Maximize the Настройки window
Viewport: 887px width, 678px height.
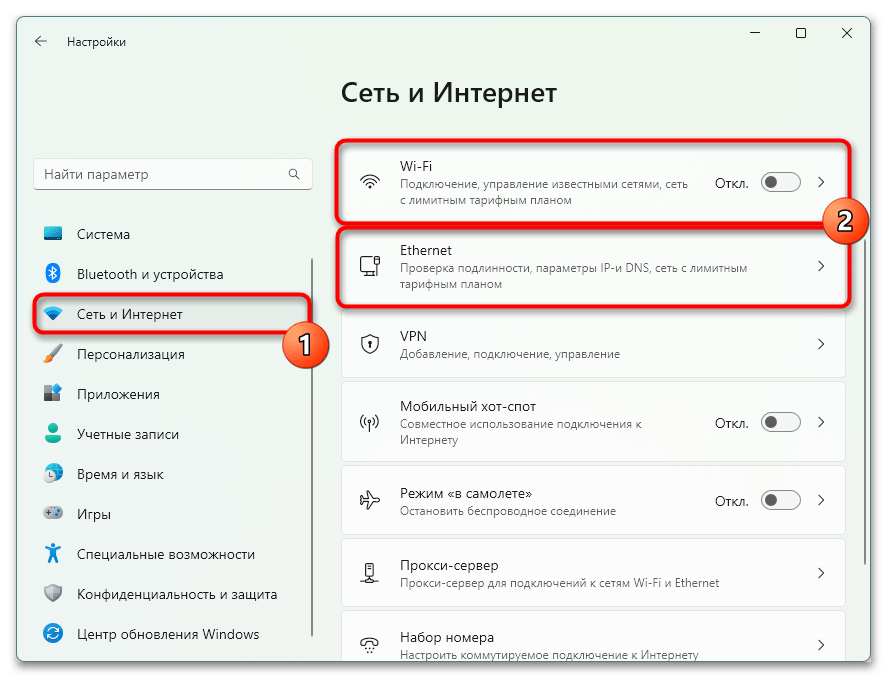801,33
